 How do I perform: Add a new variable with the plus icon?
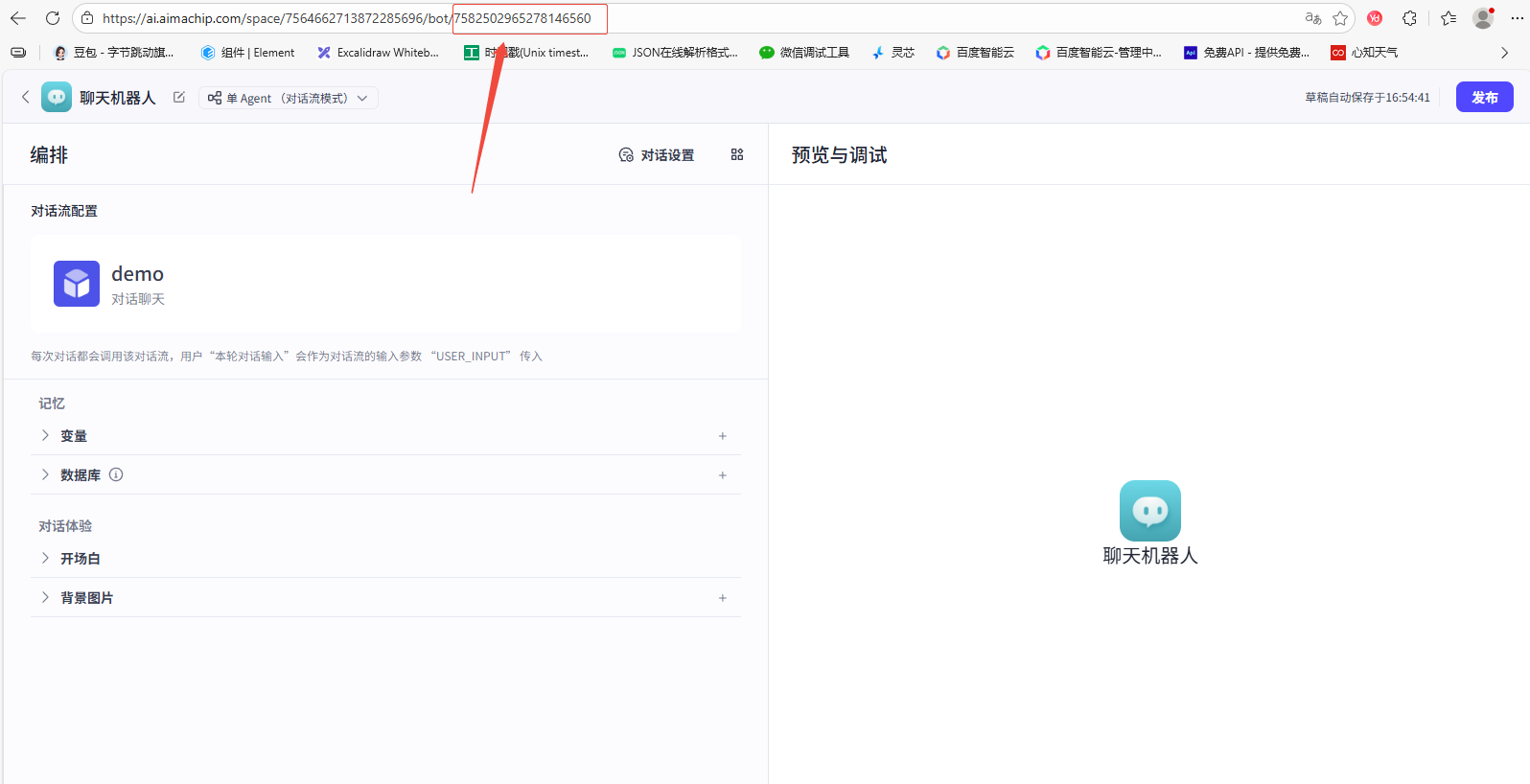723,436
